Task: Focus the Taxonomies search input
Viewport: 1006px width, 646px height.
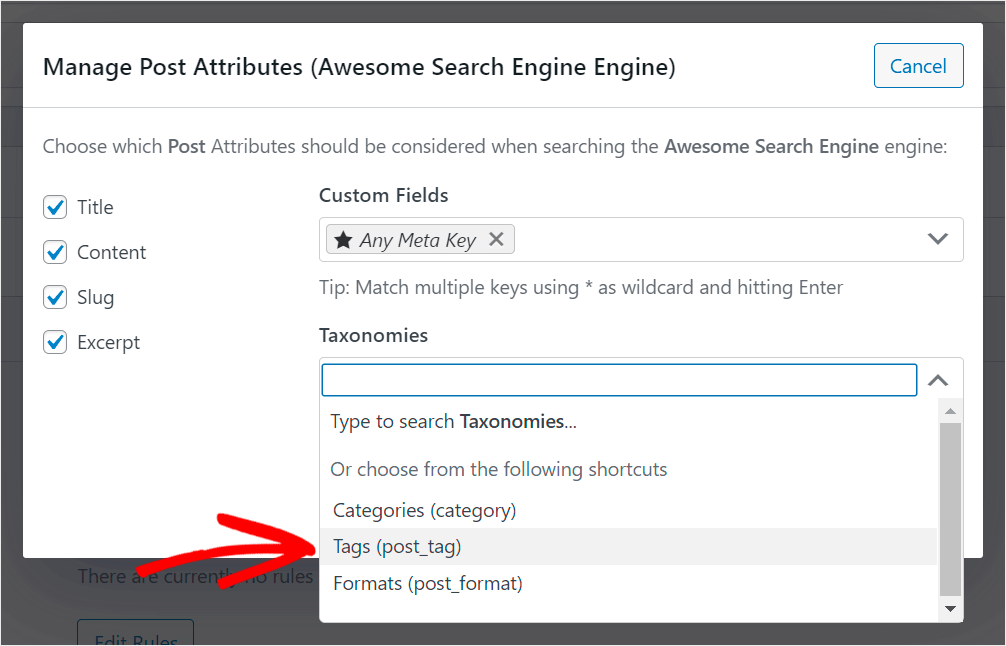Action: (x=619, y=380)
